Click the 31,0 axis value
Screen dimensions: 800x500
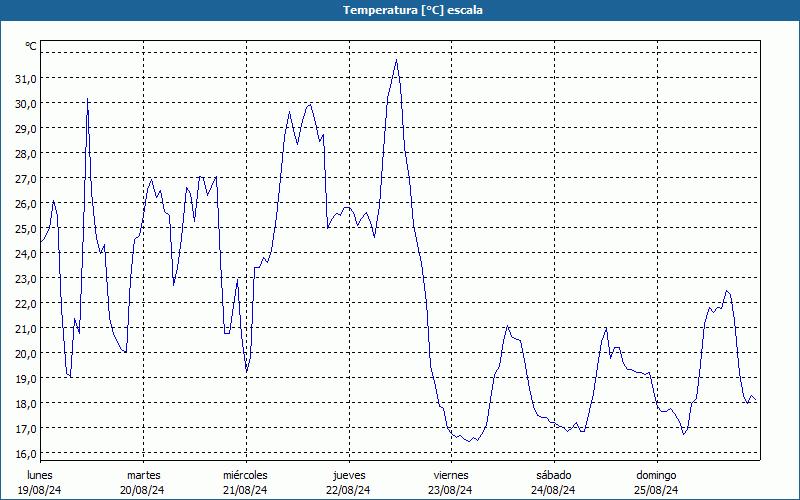(26, 79)
